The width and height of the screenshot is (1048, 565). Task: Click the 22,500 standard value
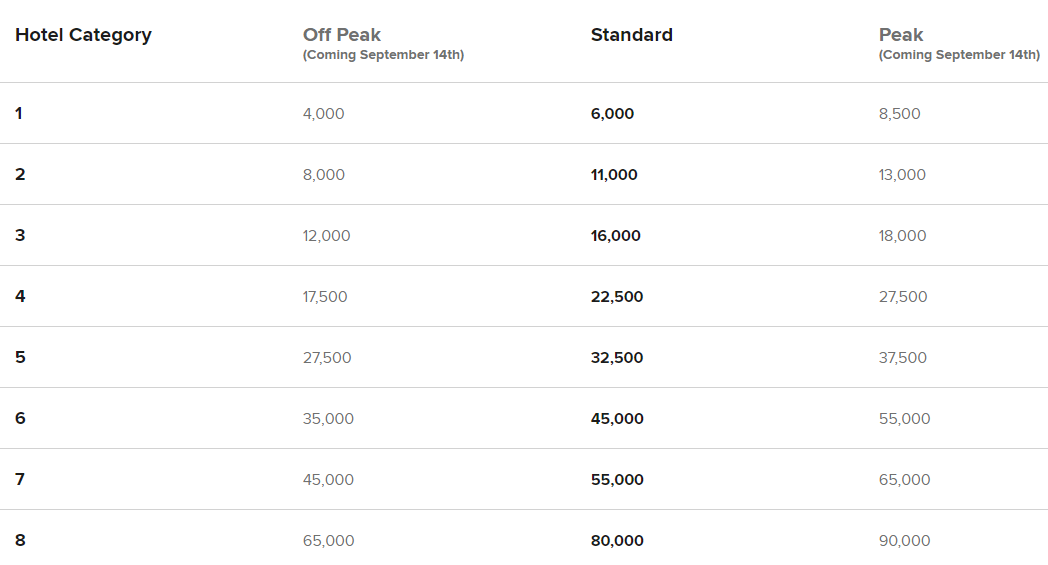tap(617, 296)
